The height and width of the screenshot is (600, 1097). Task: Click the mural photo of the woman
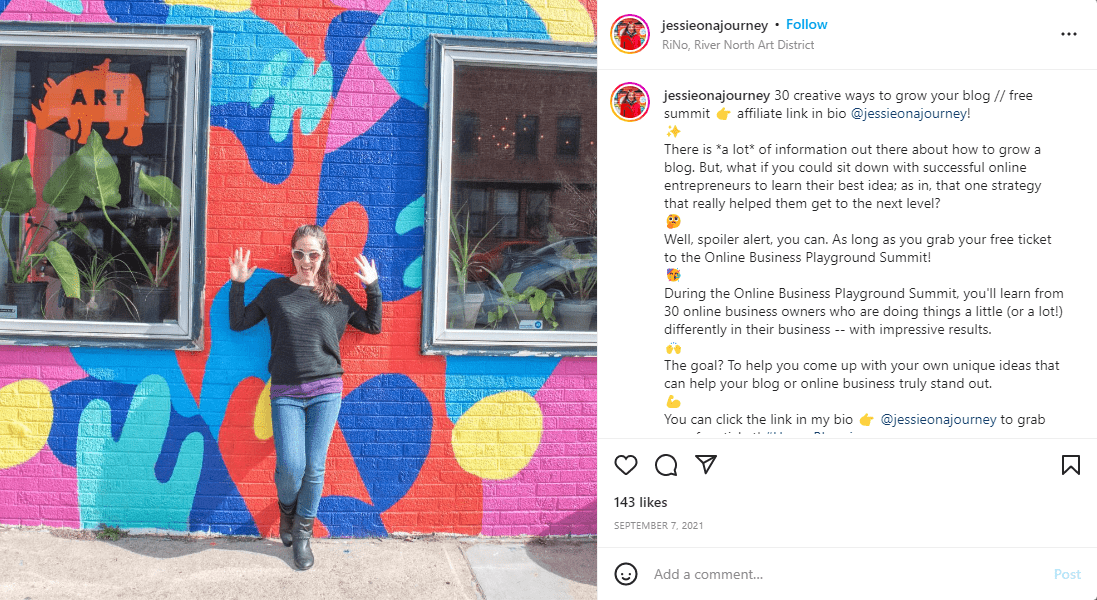[x=298, y=300]
